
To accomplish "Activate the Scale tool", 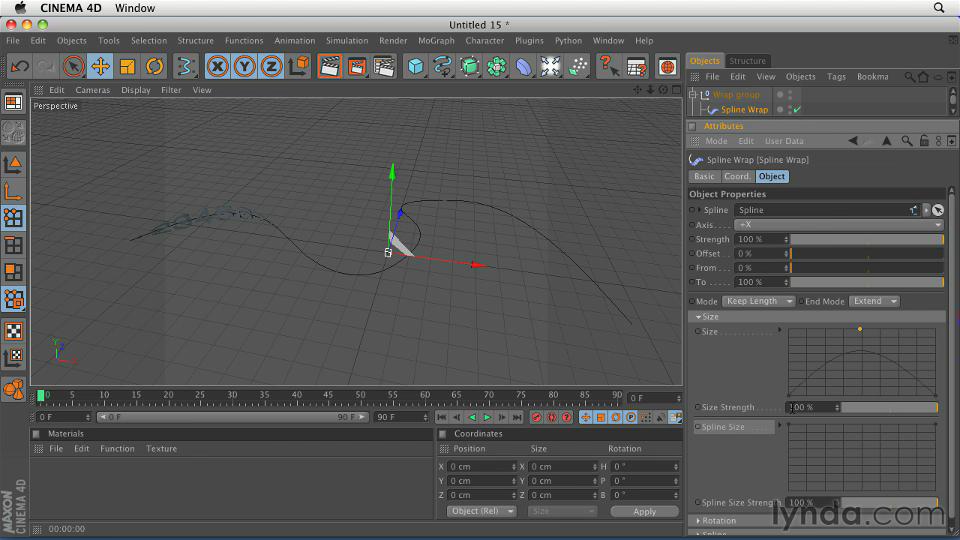I will click(x=127, y=66).
